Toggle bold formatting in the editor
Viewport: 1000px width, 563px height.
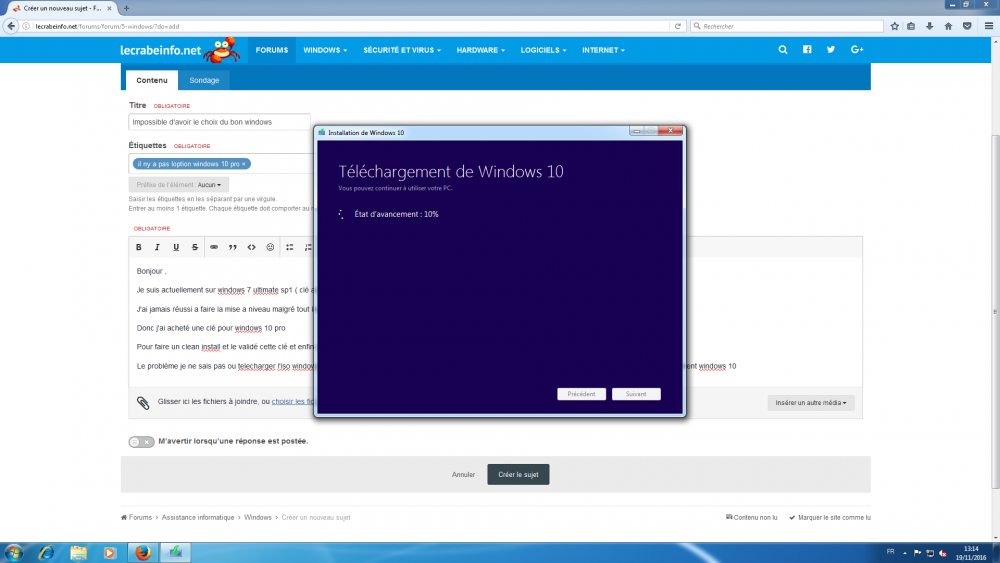coord(139,247)
